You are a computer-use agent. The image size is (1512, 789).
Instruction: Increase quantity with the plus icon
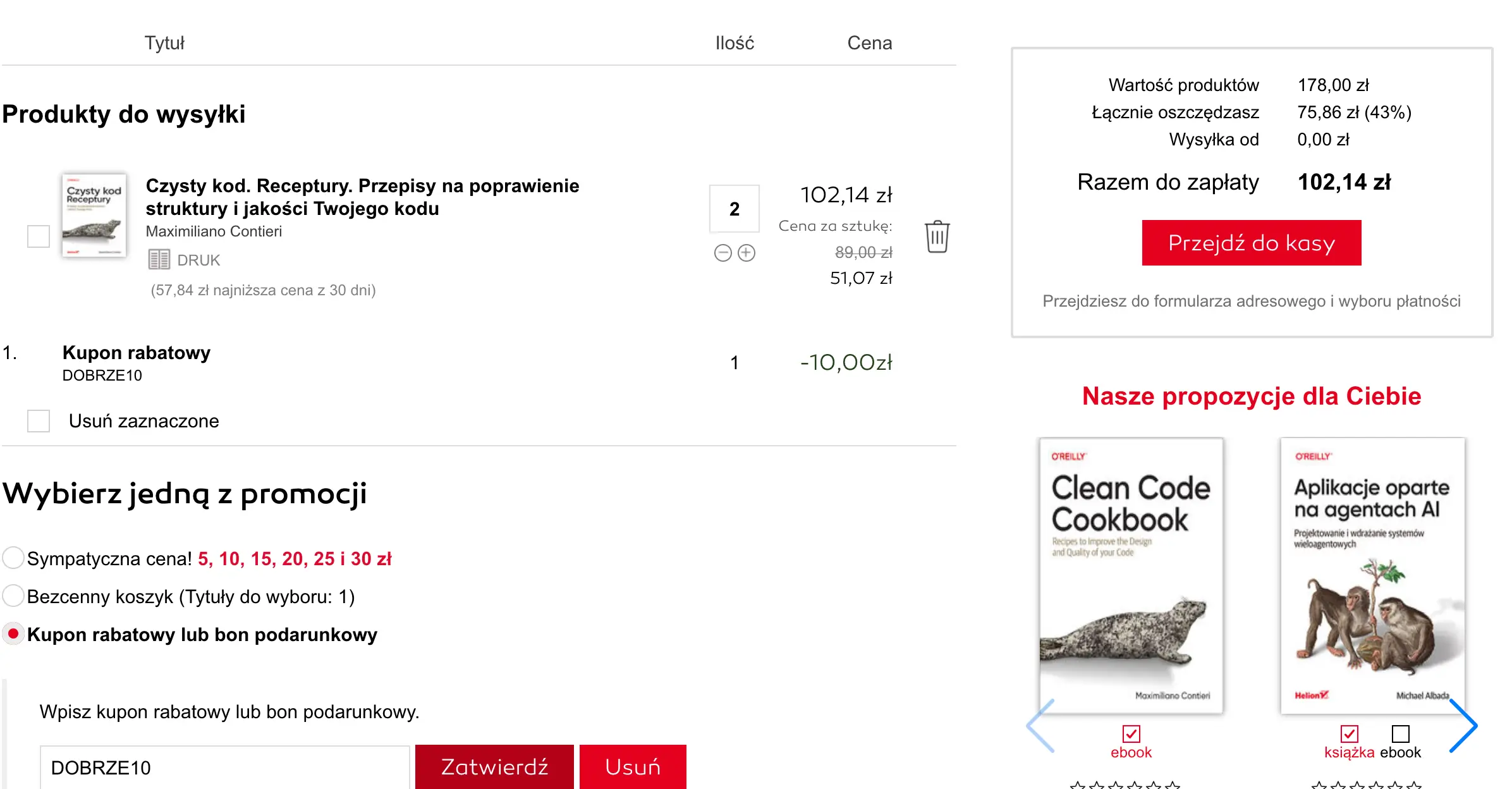point(747,253)
